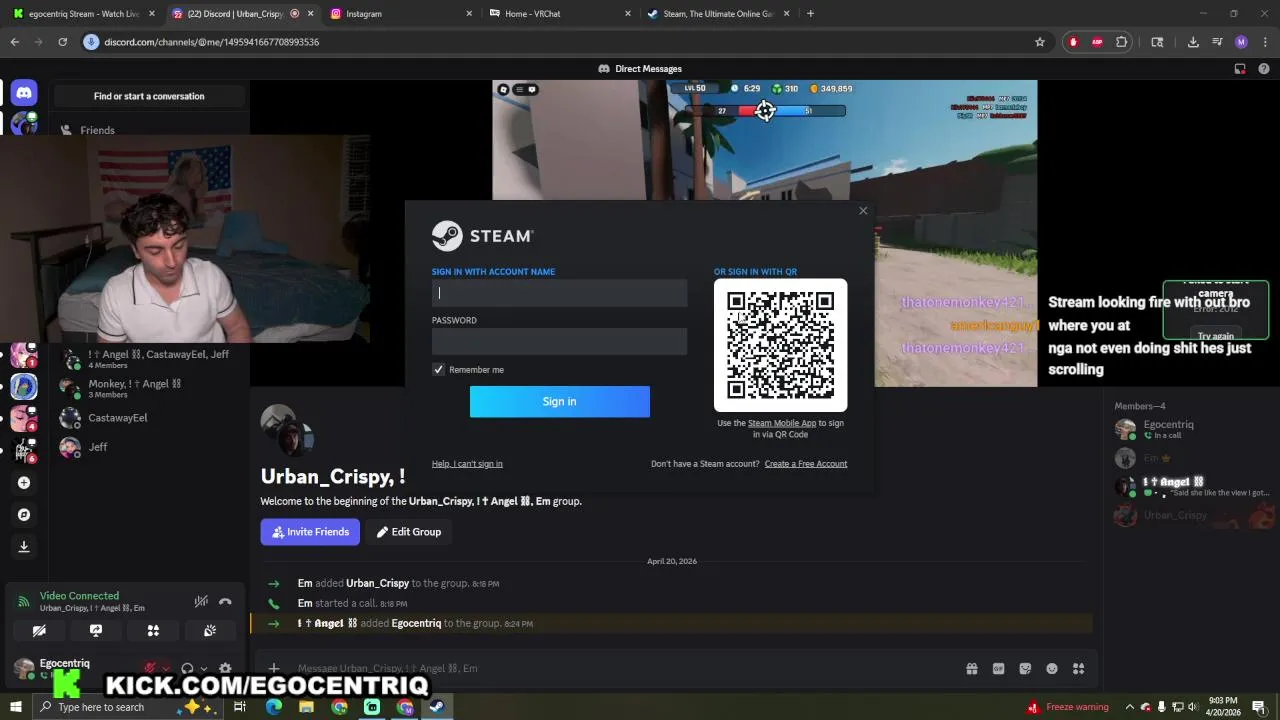1280x720 pixels.
Task: Open Help, I can't sign in
Action: [467, 464]
